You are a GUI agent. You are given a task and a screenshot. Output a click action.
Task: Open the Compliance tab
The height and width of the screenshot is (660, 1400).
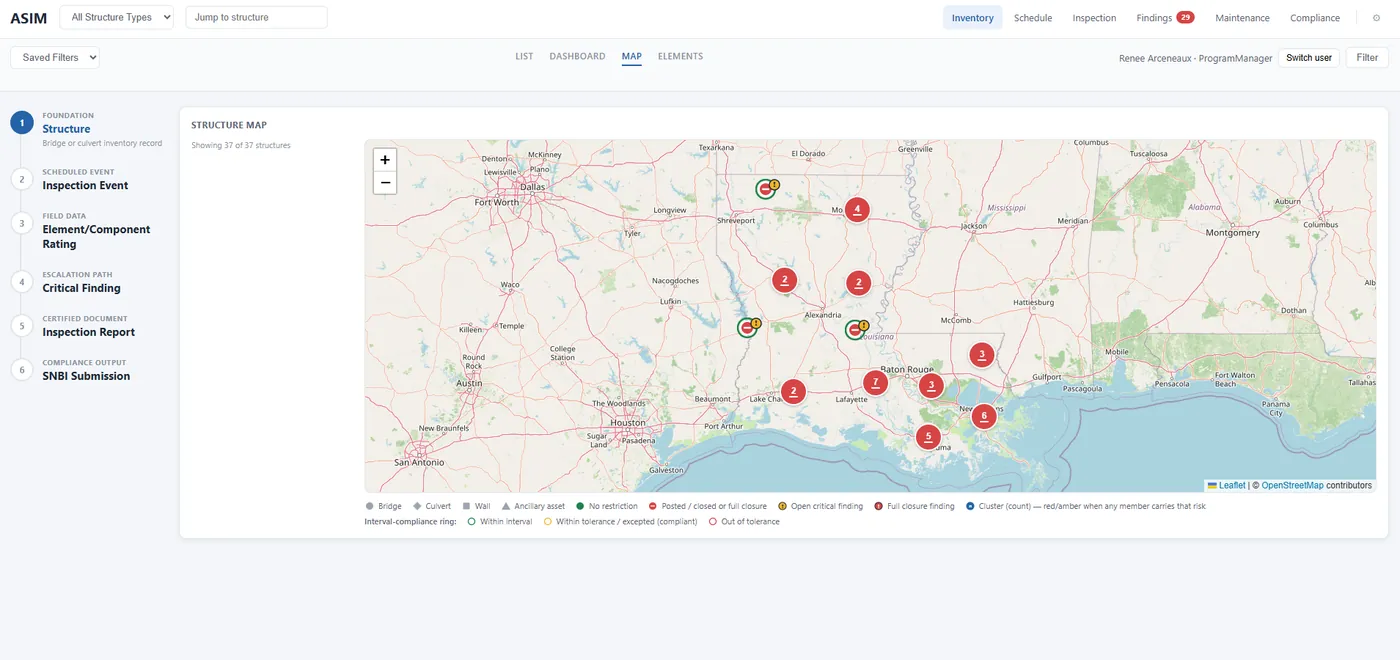1315,18
